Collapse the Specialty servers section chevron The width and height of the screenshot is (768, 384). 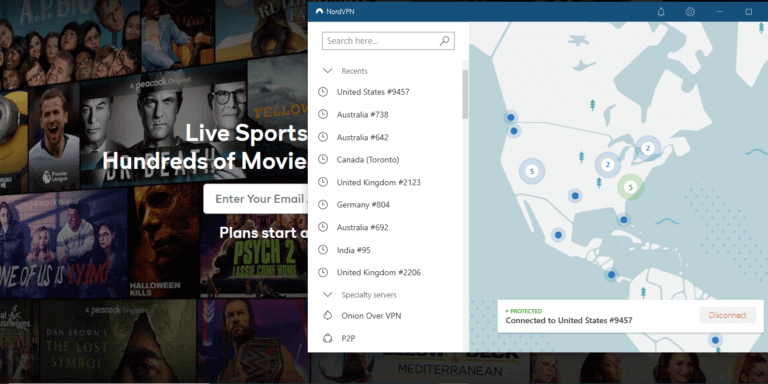[x=328, y=295]
